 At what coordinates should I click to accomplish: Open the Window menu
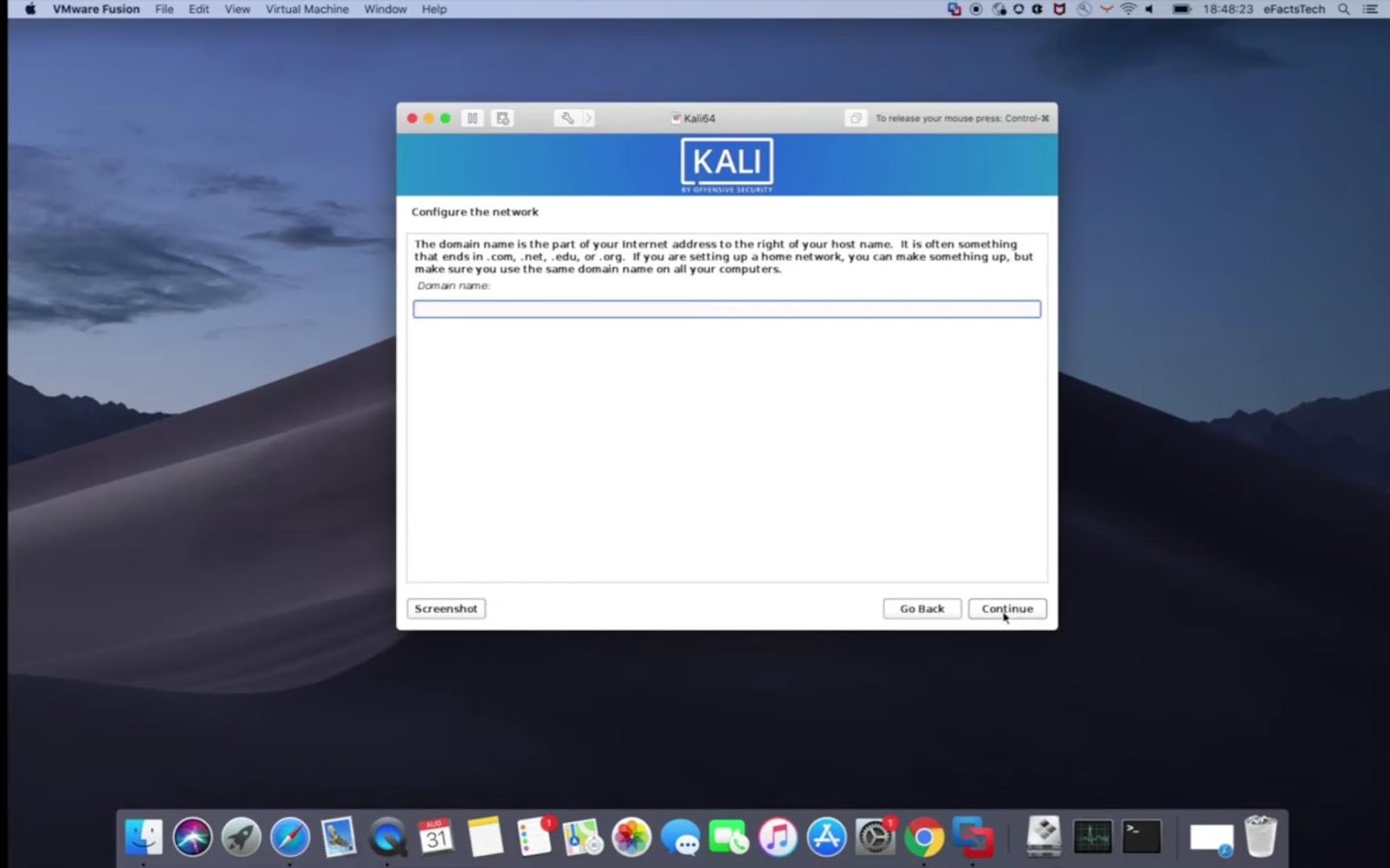coord(385,9)
